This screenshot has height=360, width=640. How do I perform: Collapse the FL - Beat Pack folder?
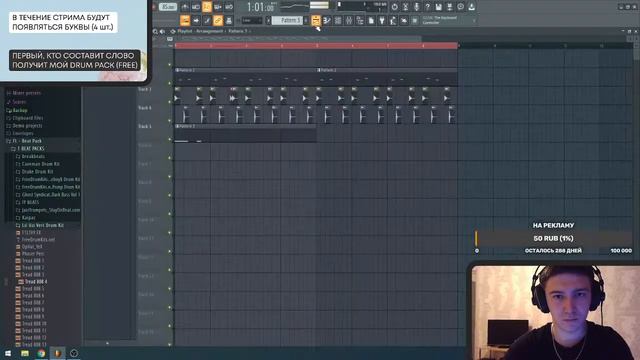27,141
